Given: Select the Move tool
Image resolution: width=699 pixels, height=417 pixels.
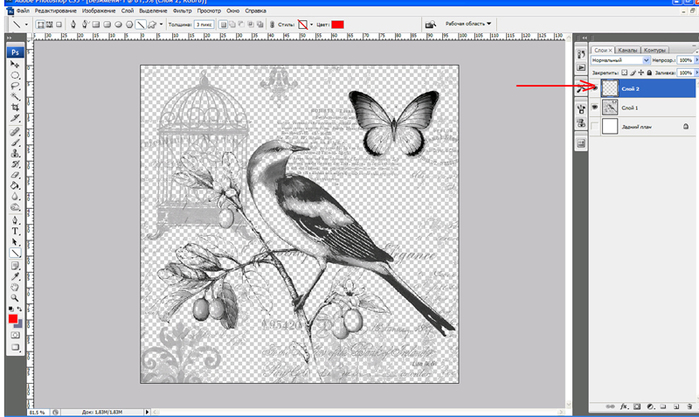Looking at the screenshot, I should pyautogui.click(x=15, y=65).
